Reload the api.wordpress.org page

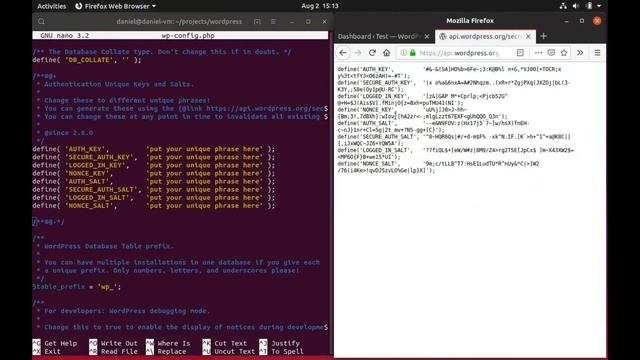372,53
